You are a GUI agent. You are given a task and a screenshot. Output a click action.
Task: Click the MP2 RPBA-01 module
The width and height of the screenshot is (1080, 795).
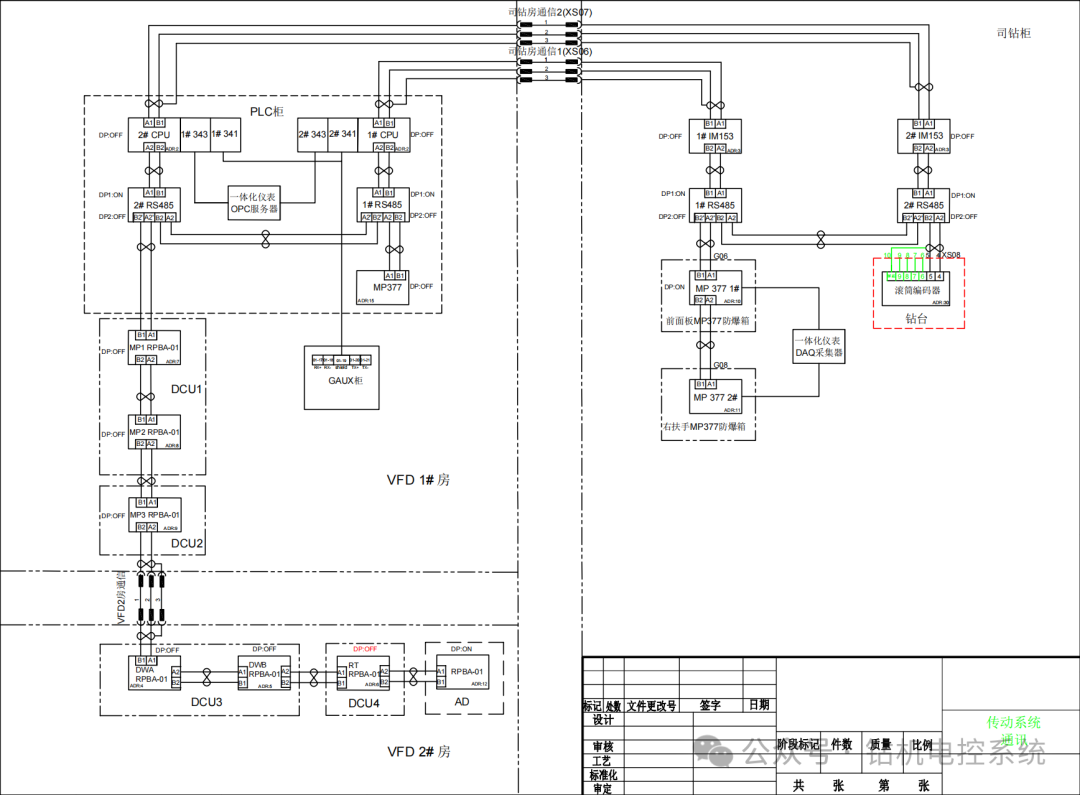click(x=154, y=433)
